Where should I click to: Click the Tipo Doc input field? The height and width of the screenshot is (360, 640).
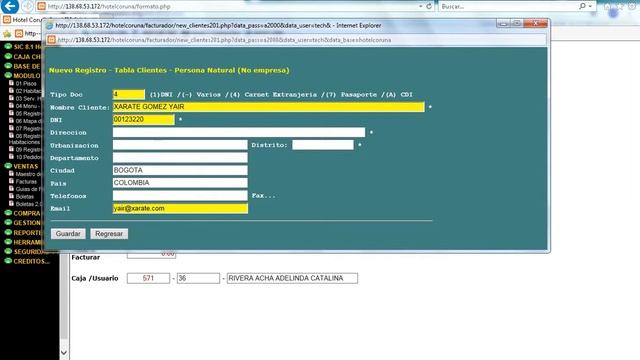click(x=129, y=94)
